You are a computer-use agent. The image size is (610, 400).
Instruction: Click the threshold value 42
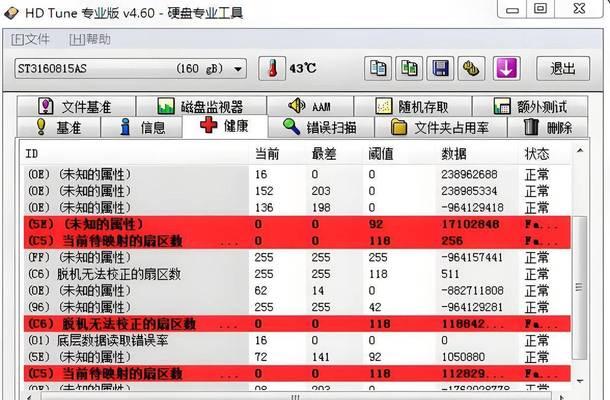pyautogui.click(x=375, y=307)
